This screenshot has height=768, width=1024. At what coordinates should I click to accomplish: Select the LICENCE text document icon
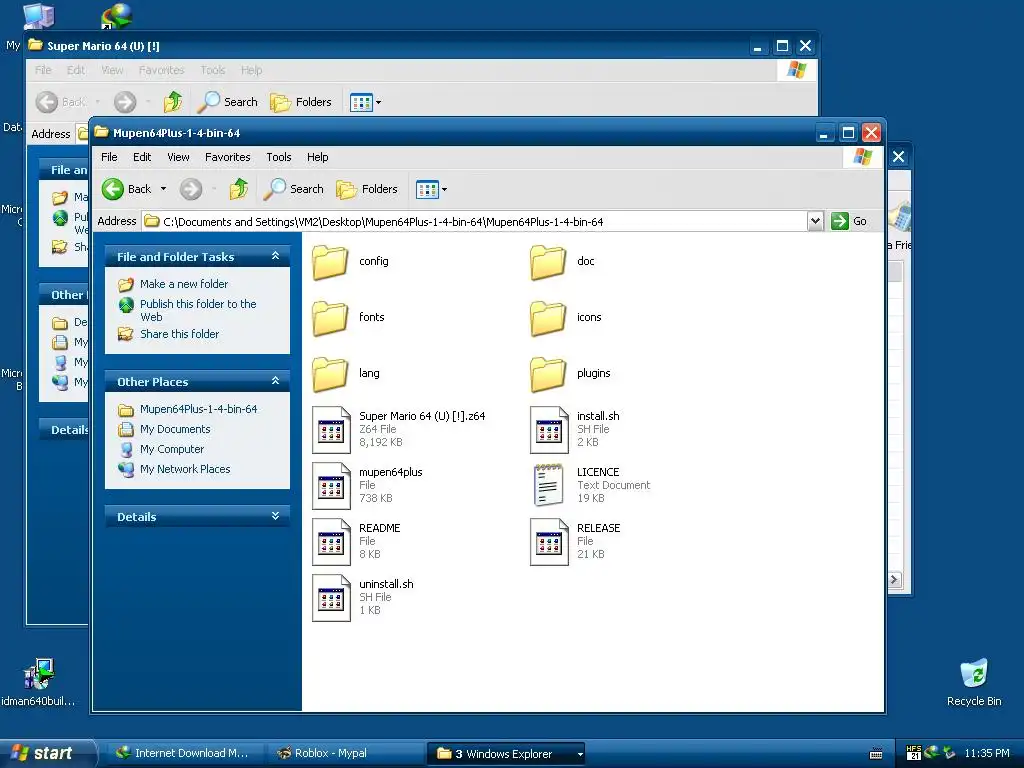pyautogui.click(x=549, y=485)
